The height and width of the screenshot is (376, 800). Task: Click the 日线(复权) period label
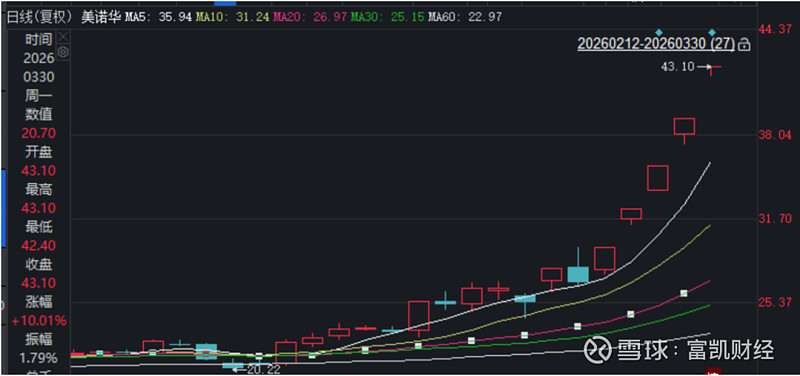tap(40, 17)
